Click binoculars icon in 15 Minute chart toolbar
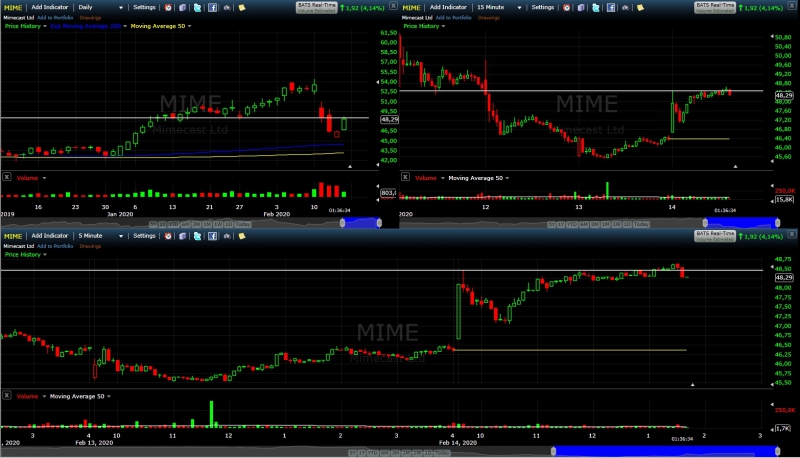The image size is (800, 458). 626,7
